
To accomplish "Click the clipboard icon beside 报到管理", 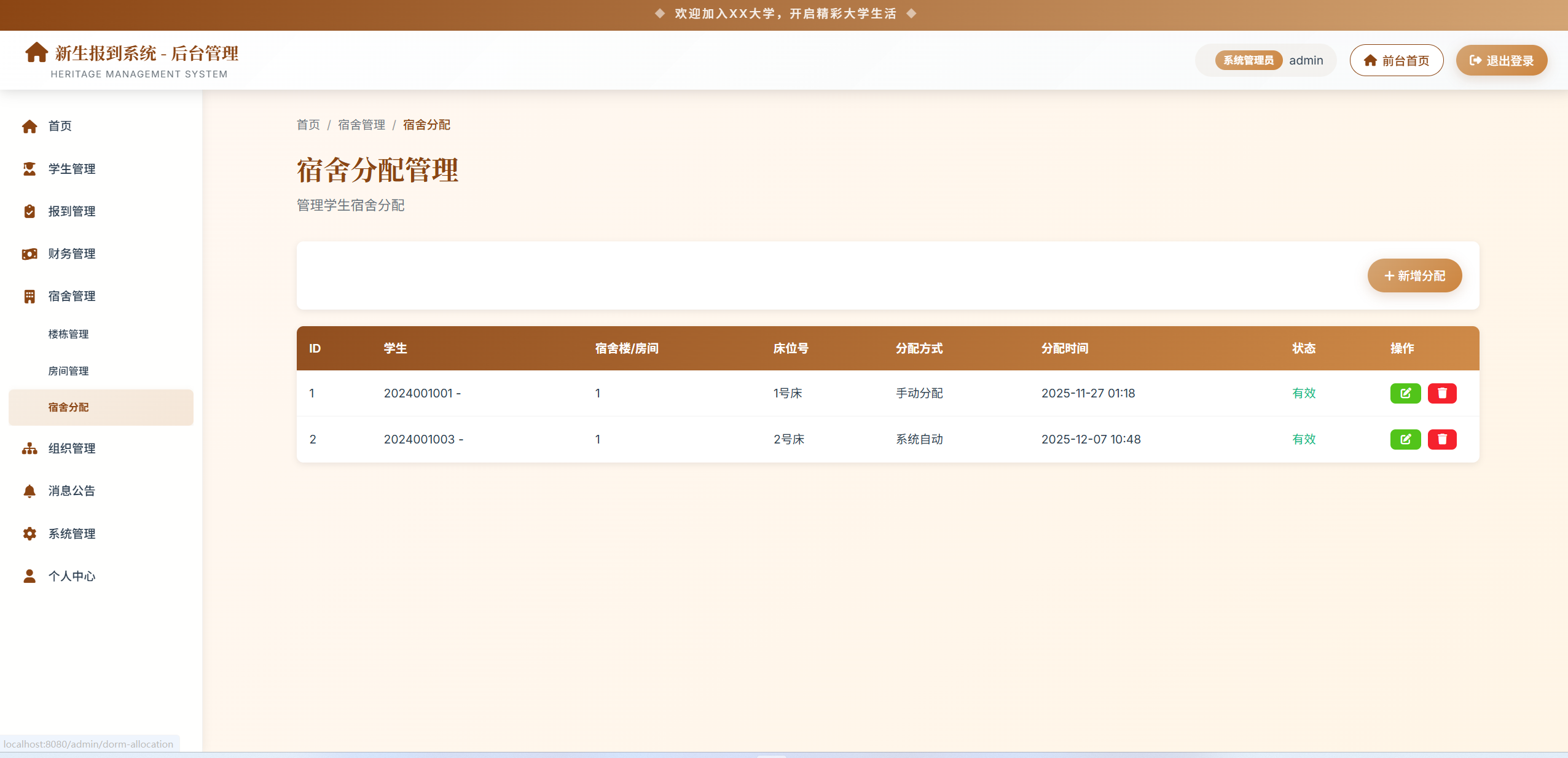I will (29, 211).
